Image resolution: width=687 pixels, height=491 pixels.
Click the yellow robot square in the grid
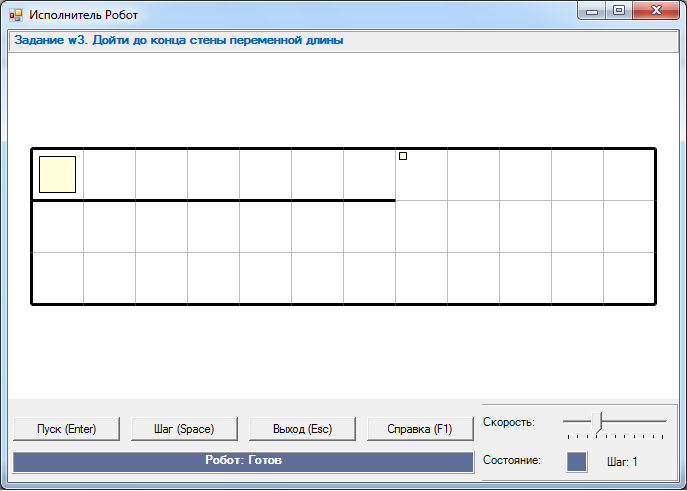[57, 174]
